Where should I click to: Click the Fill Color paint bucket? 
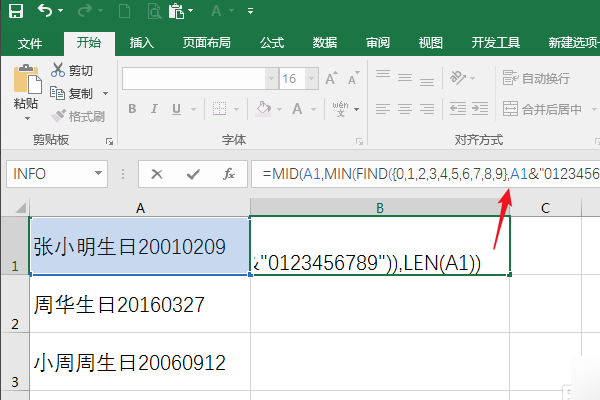coord(264,109)
